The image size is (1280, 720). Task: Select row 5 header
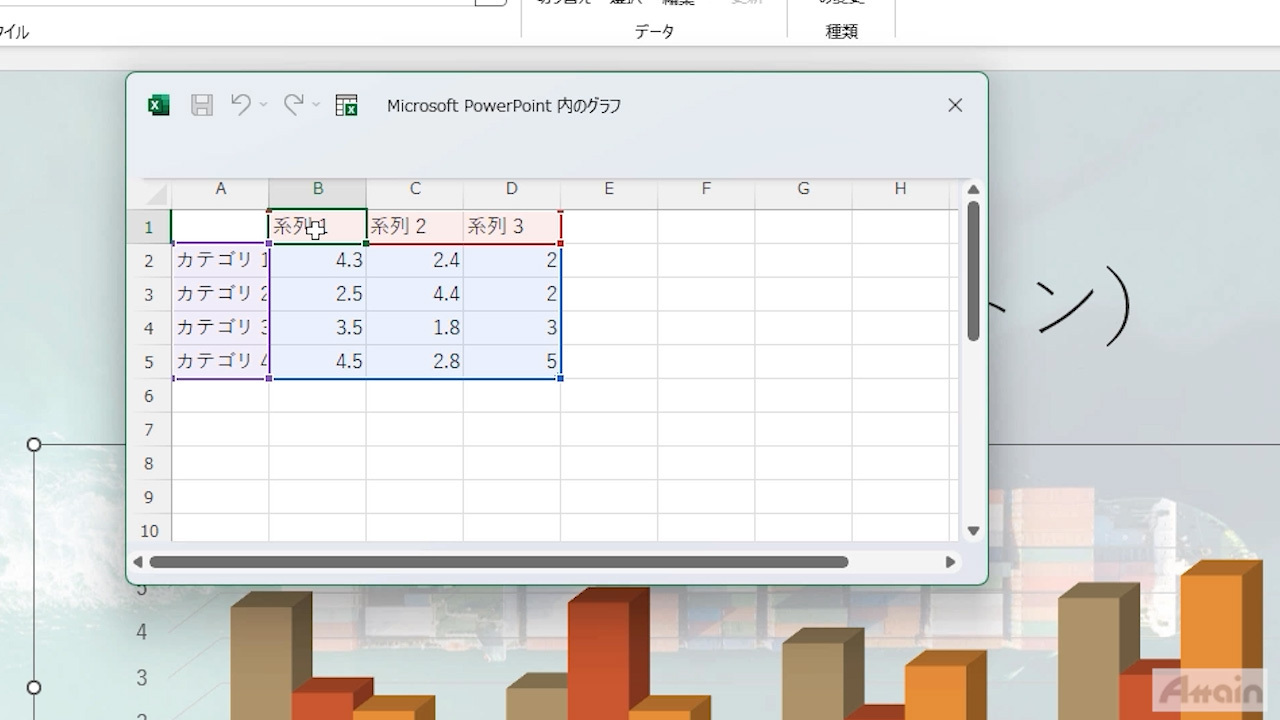tap(149, 362)
